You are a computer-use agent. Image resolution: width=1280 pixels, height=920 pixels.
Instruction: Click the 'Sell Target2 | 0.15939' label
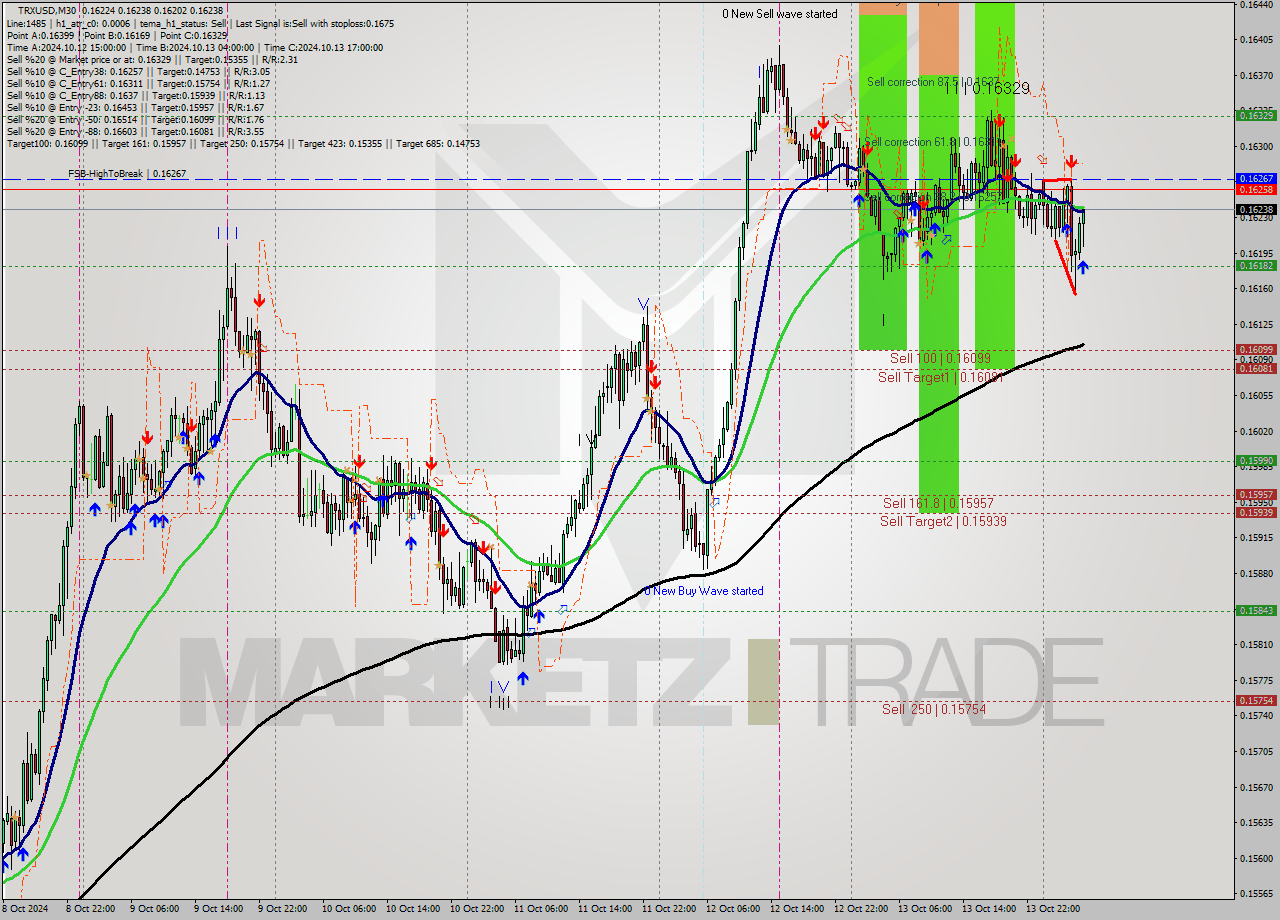(x=943, y=521)
